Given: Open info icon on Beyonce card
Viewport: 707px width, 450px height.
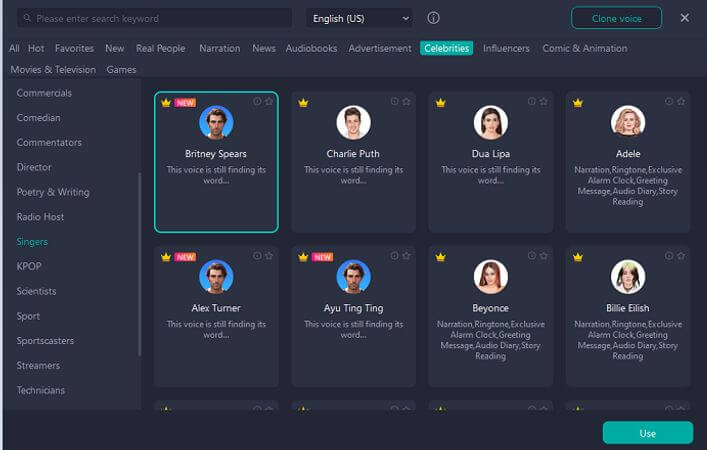Looking at the screenshot, I should [532, 256].
